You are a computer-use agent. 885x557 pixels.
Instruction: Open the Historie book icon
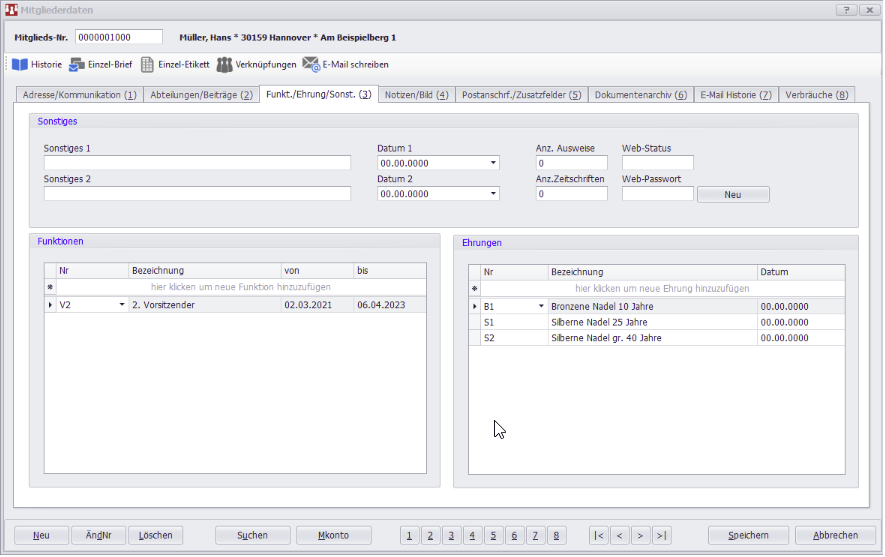[21, 64]
